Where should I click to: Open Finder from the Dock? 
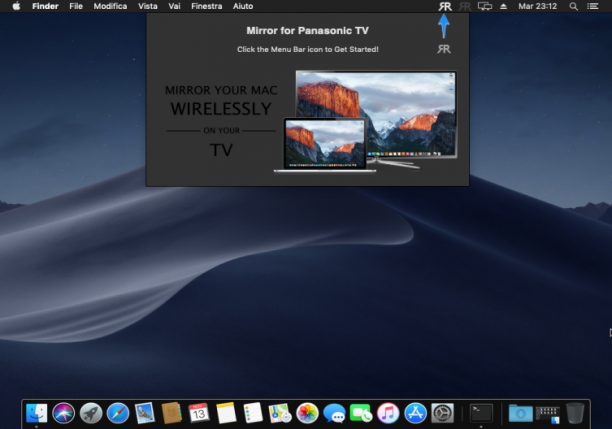tap(36, 413)
